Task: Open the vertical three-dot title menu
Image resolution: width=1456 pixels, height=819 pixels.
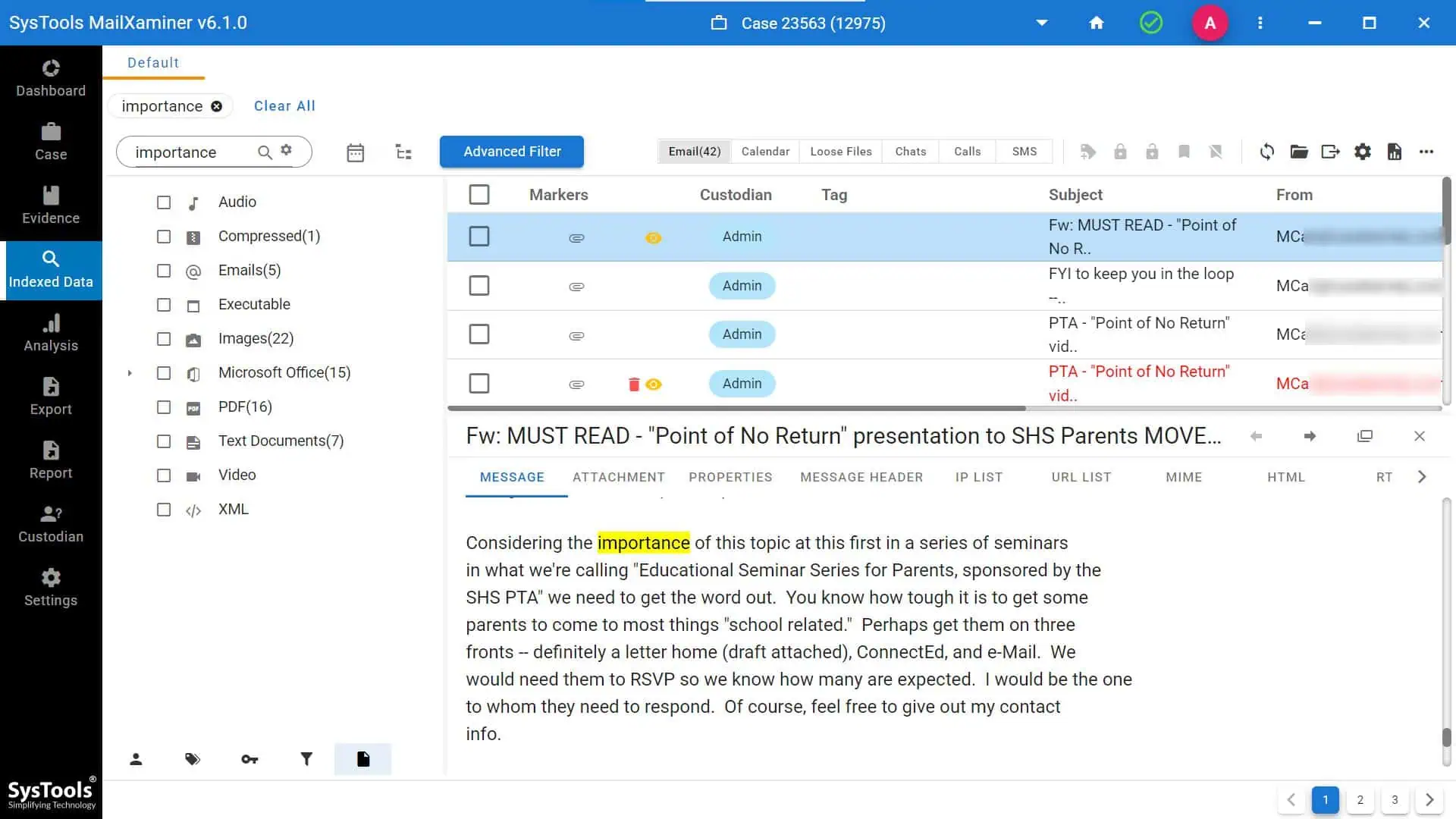Action: click(x=1260, y=23)
